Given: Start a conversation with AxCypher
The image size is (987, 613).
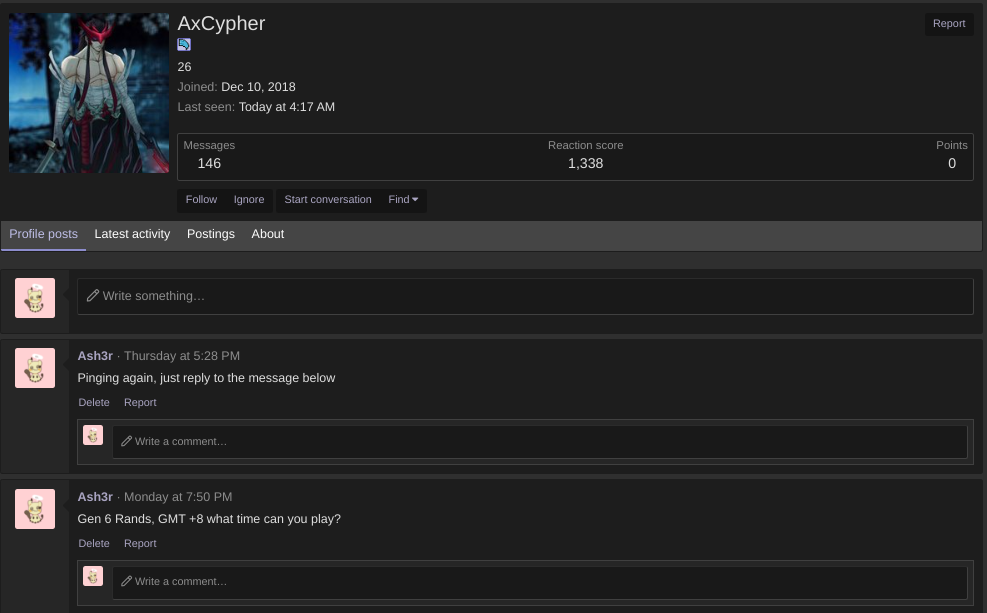Looking at the screenshot, I should coord(327,200).
